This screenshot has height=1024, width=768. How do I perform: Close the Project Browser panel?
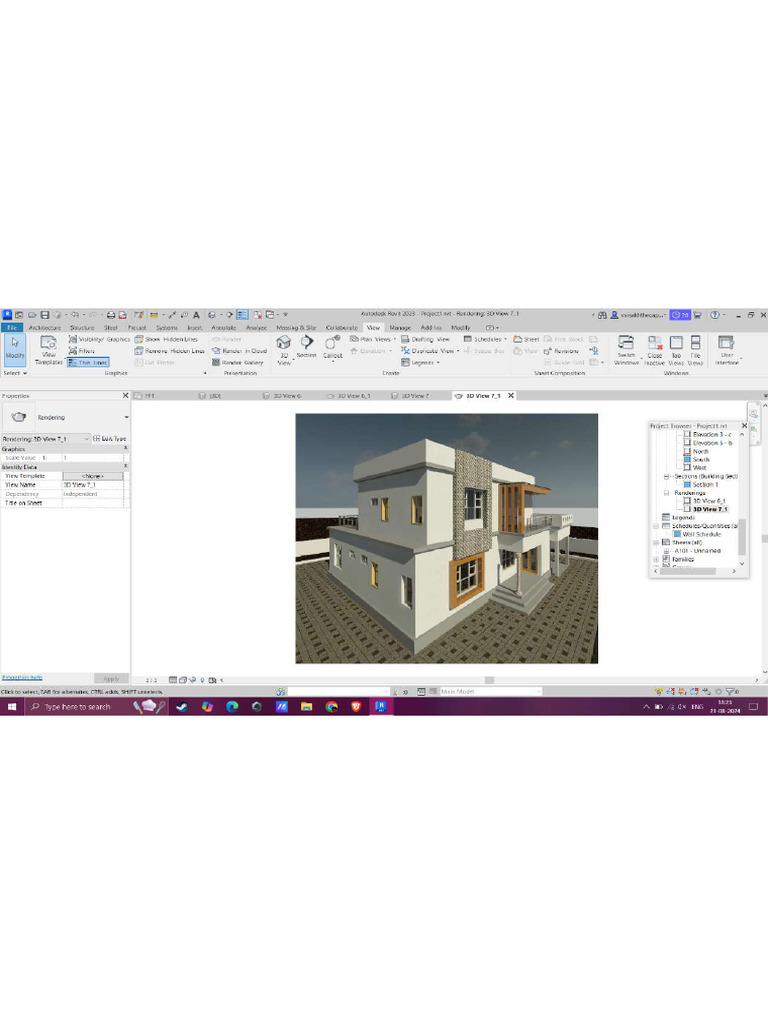(x=743, y=426)
